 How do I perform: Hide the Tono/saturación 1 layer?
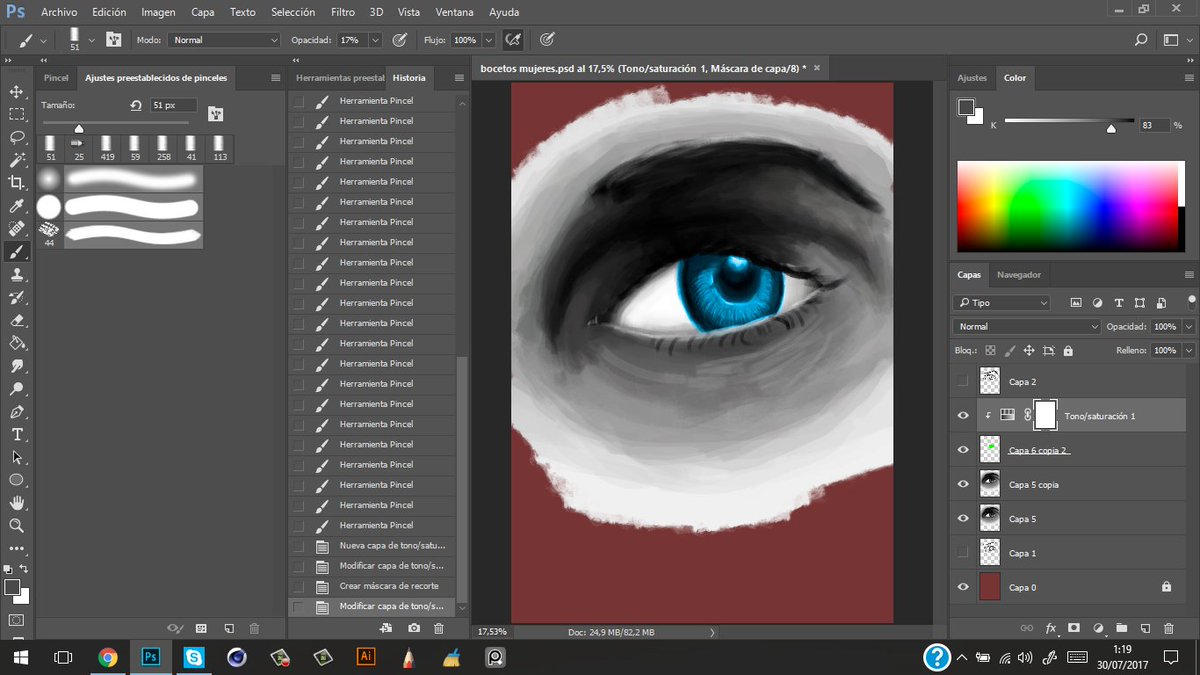(x=963, y=416)
